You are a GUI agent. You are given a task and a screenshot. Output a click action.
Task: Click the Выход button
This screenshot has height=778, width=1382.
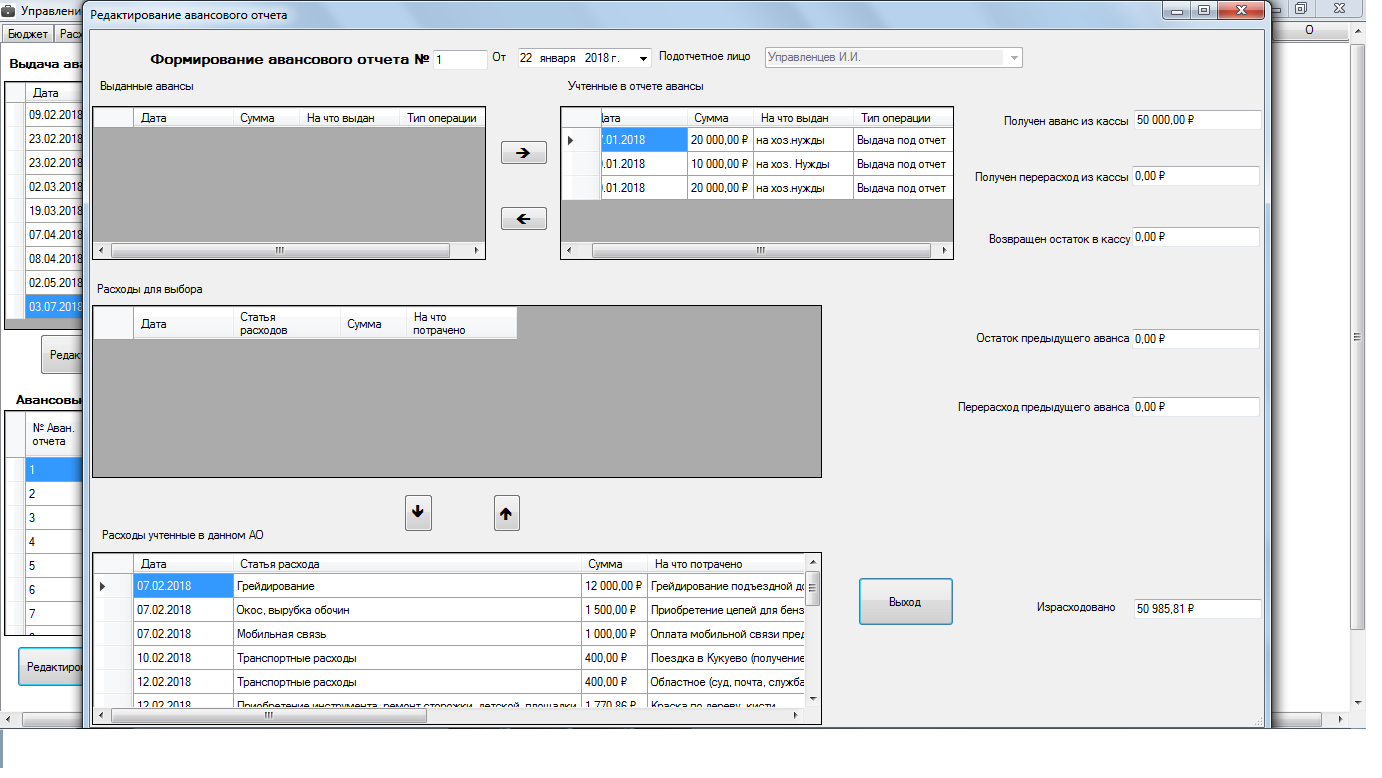(x=905, y=602)
